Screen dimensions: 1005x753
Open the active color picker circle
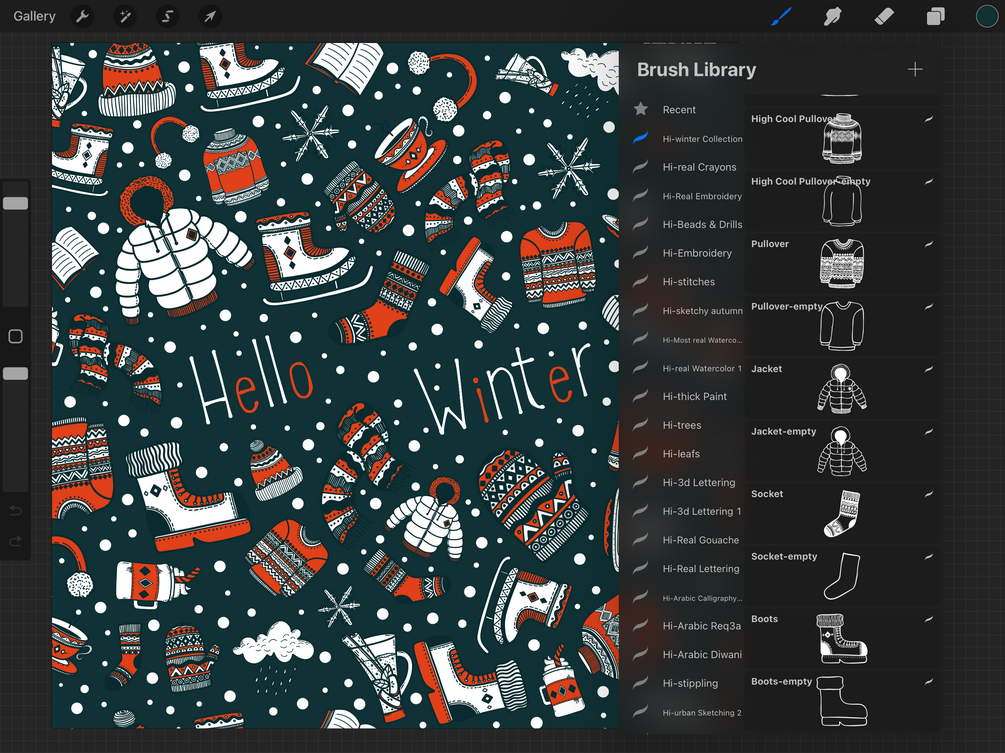point(986,16)
